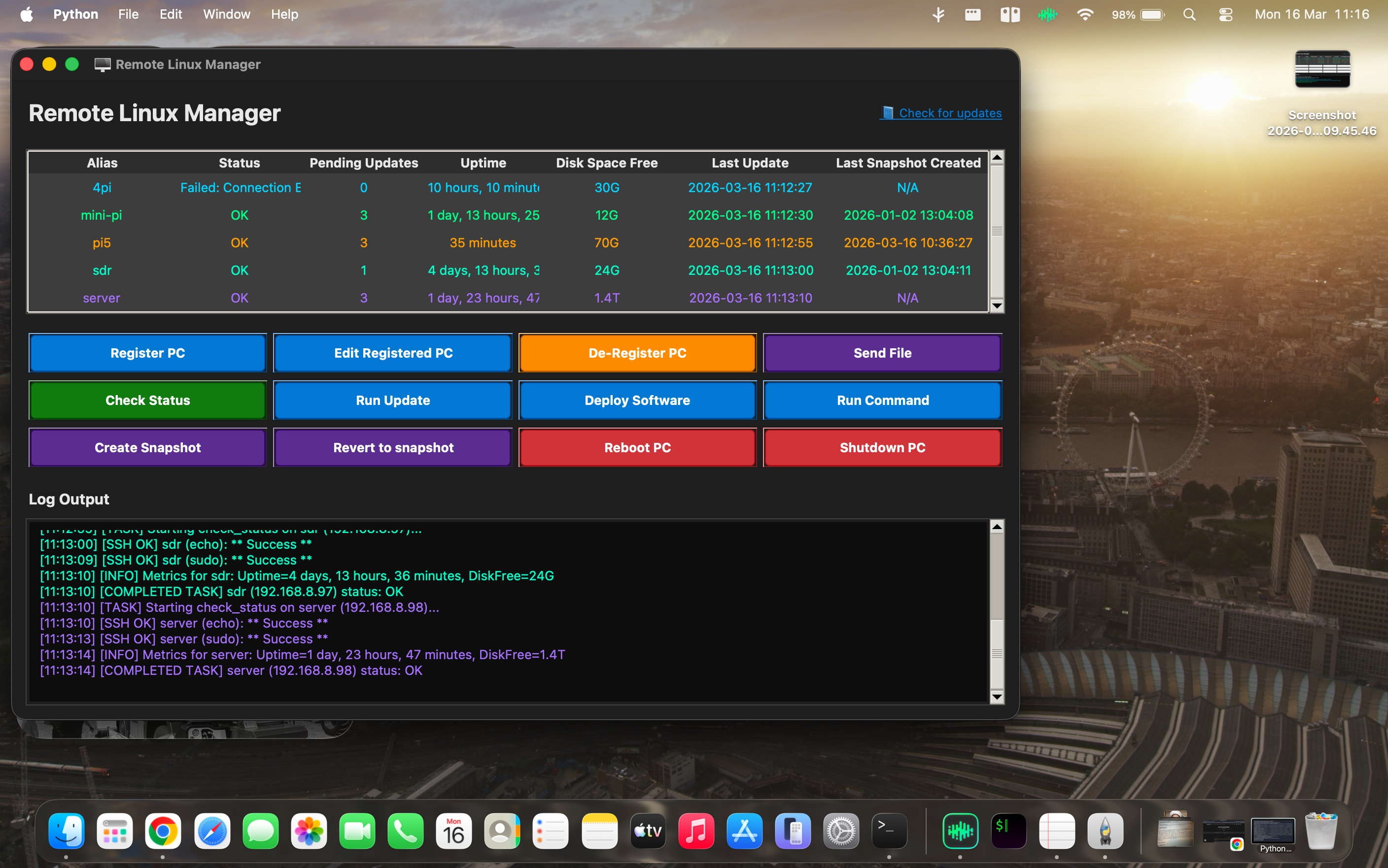This screenshot has height=868, width=1388.
Task: Open the Terminal app in Dock
Action: tap(889, 831)
